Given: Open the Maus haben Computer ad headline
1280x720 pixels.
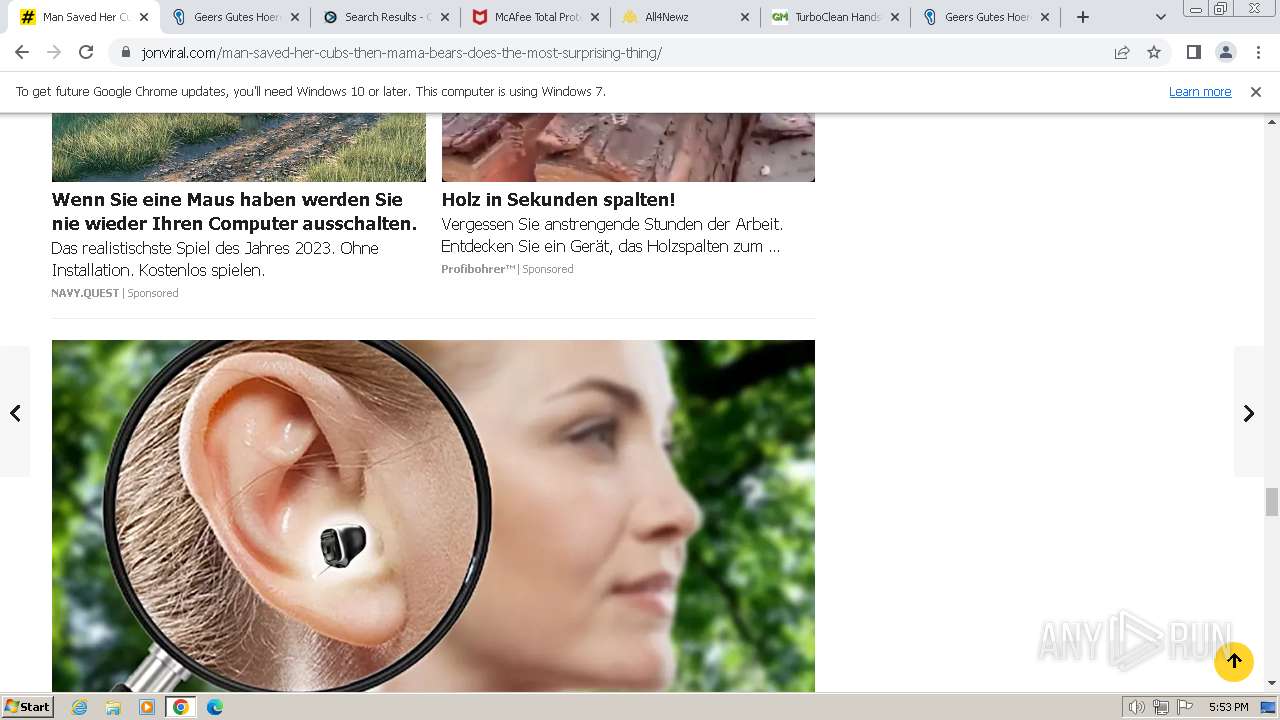Looking at the screenshot, I should 234,211.
